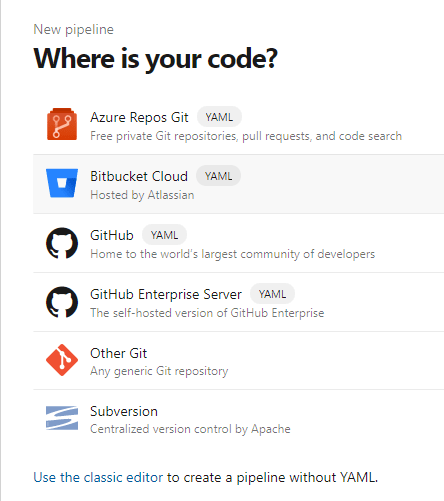The height and width of the screenshot is (501, 444).
Task: Click 'Centralized version control by Apache' text
Action: tap(190, 429)
